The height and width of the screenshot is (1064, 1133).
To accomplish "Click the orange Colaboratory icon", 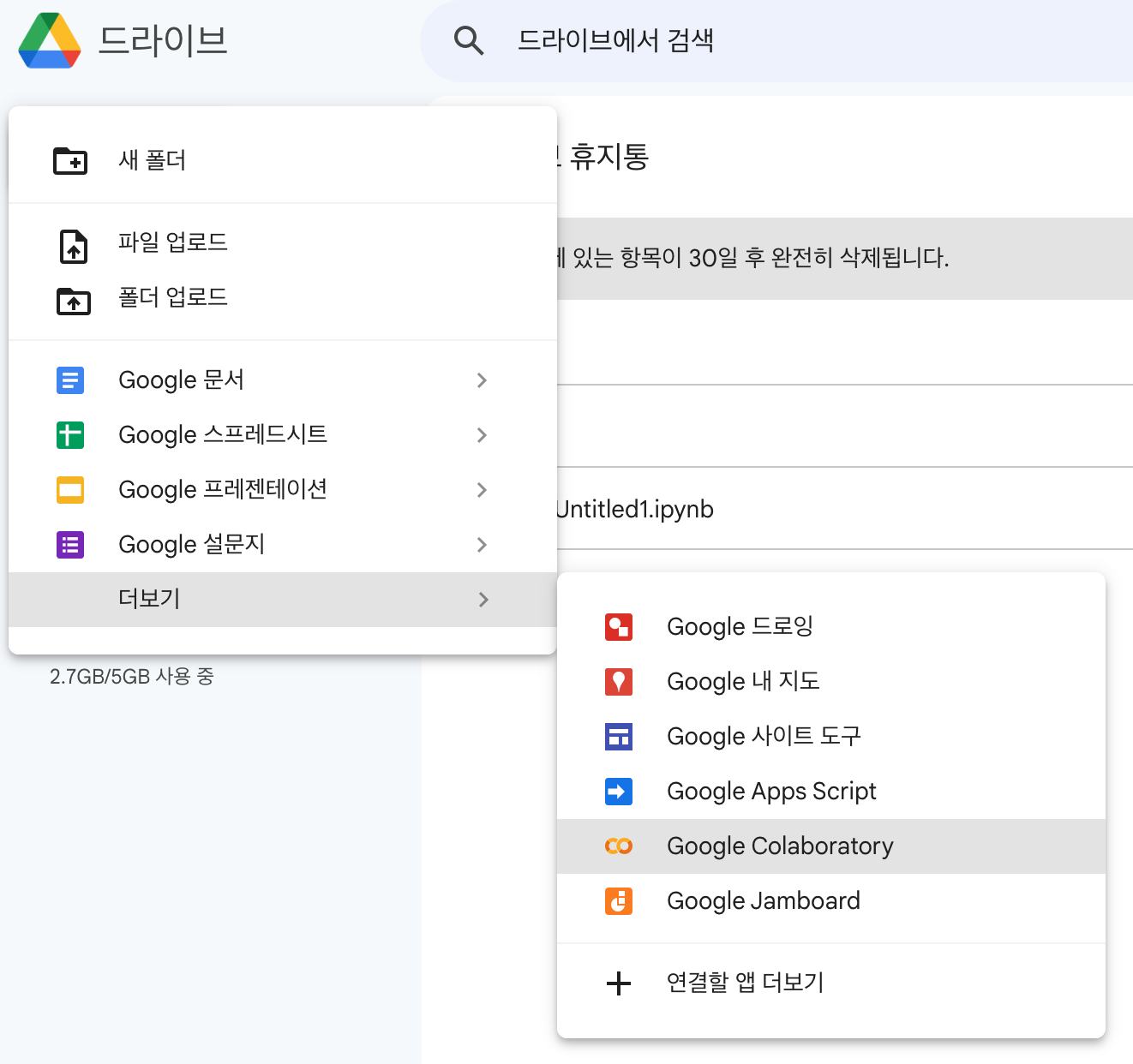I will (619, 846).
